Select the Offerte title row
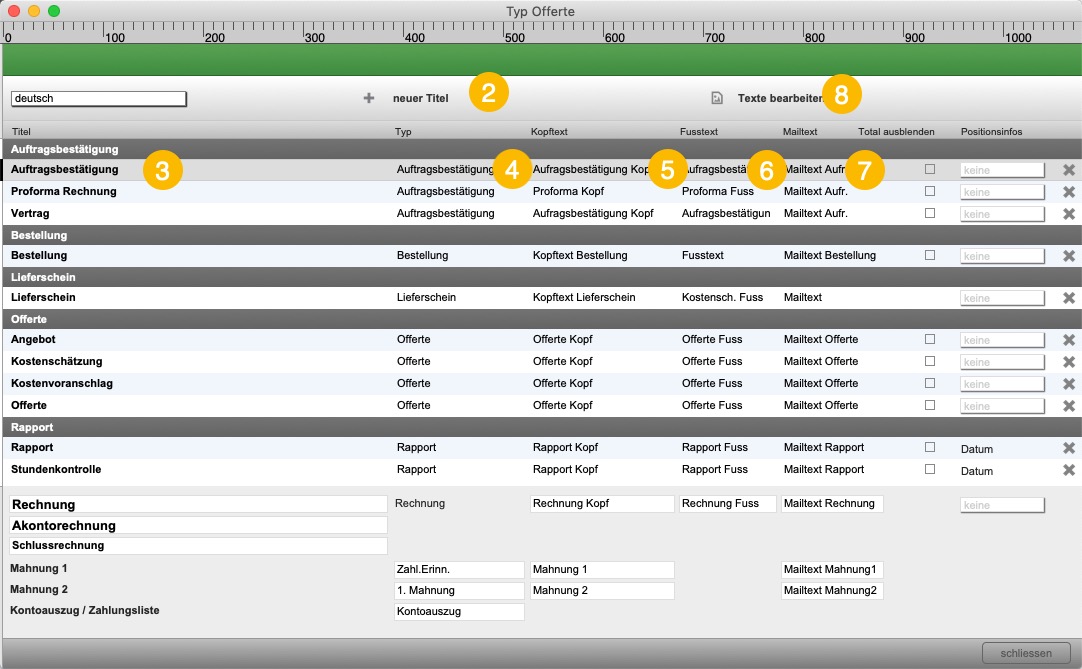The width and height of the screenshot is (1082, 669). (542, 406)
